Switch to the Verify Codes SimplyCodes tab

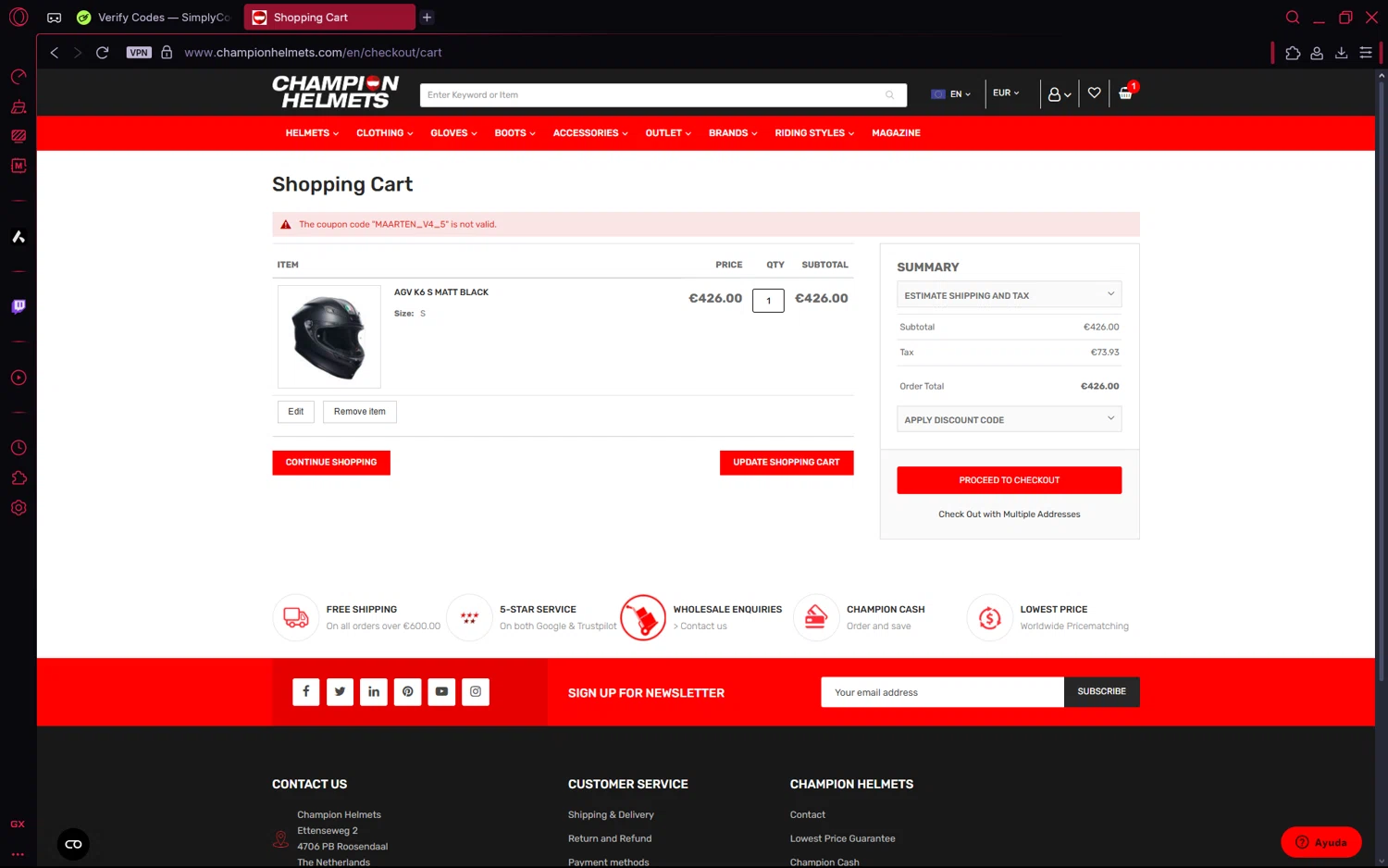(x=155, y=18)
